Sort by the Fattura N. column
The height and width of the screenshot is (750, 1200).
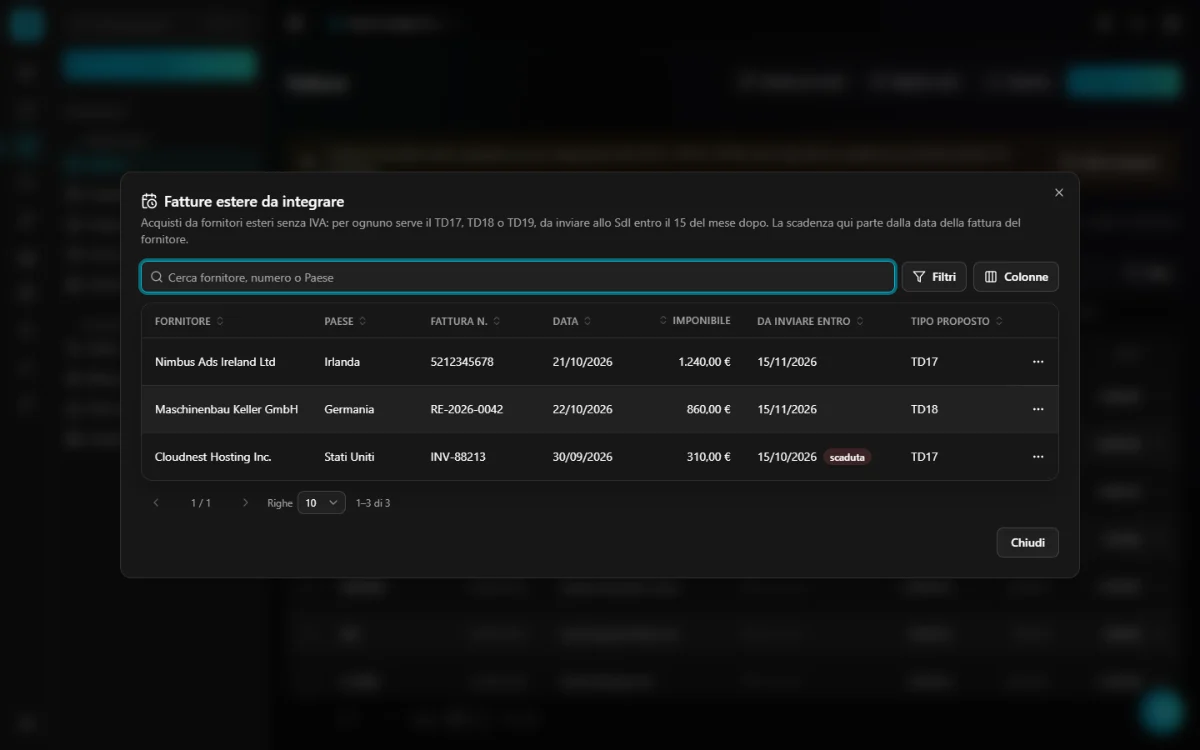click(x=466, y=321)
